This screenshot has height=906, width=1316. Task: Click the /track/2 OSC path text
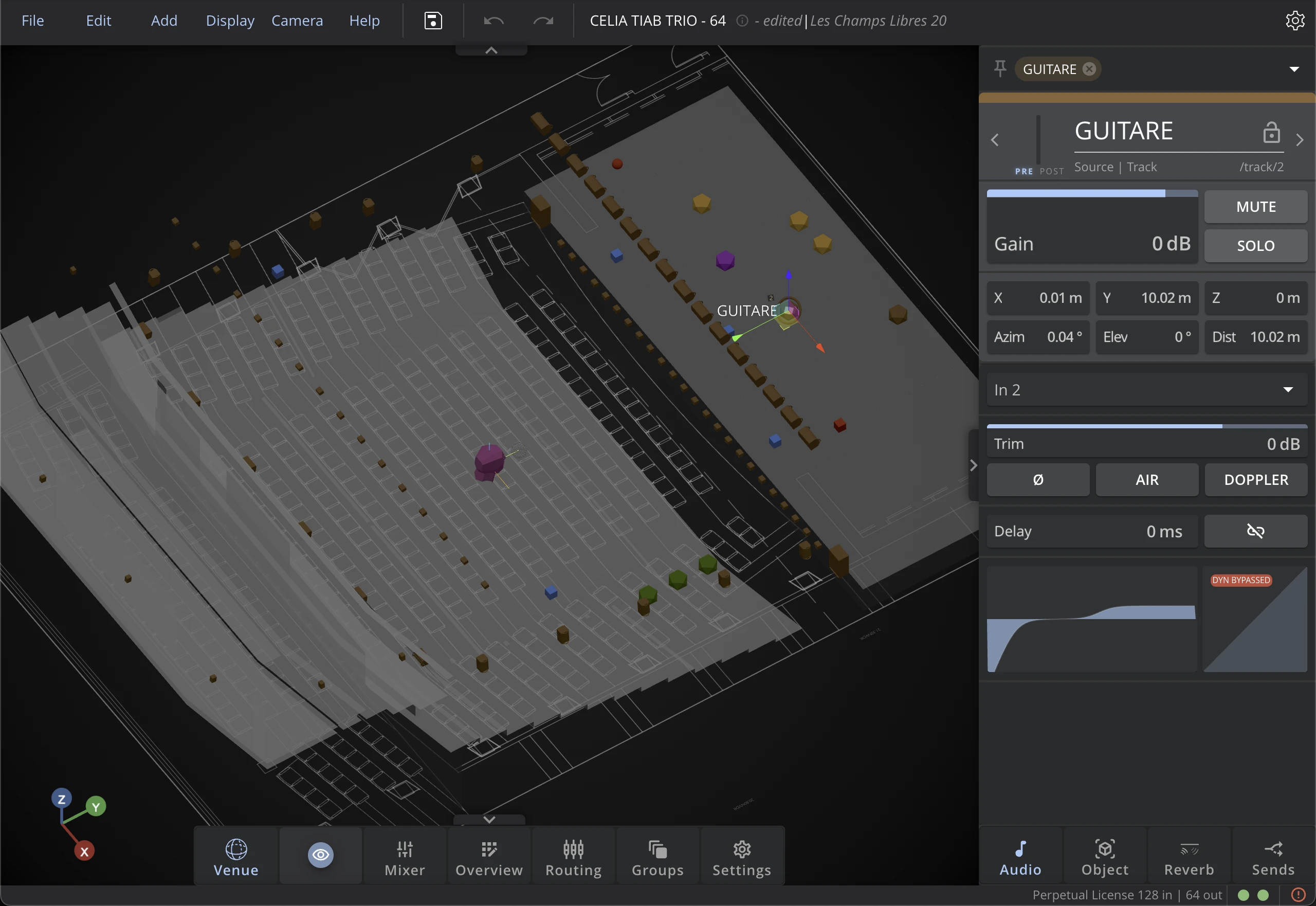point(1261,167)
